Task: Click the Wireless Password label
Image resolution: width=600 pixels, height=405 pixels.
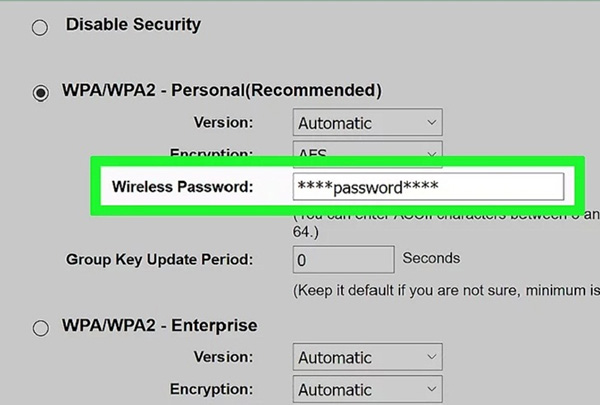Action: [182, 187]
